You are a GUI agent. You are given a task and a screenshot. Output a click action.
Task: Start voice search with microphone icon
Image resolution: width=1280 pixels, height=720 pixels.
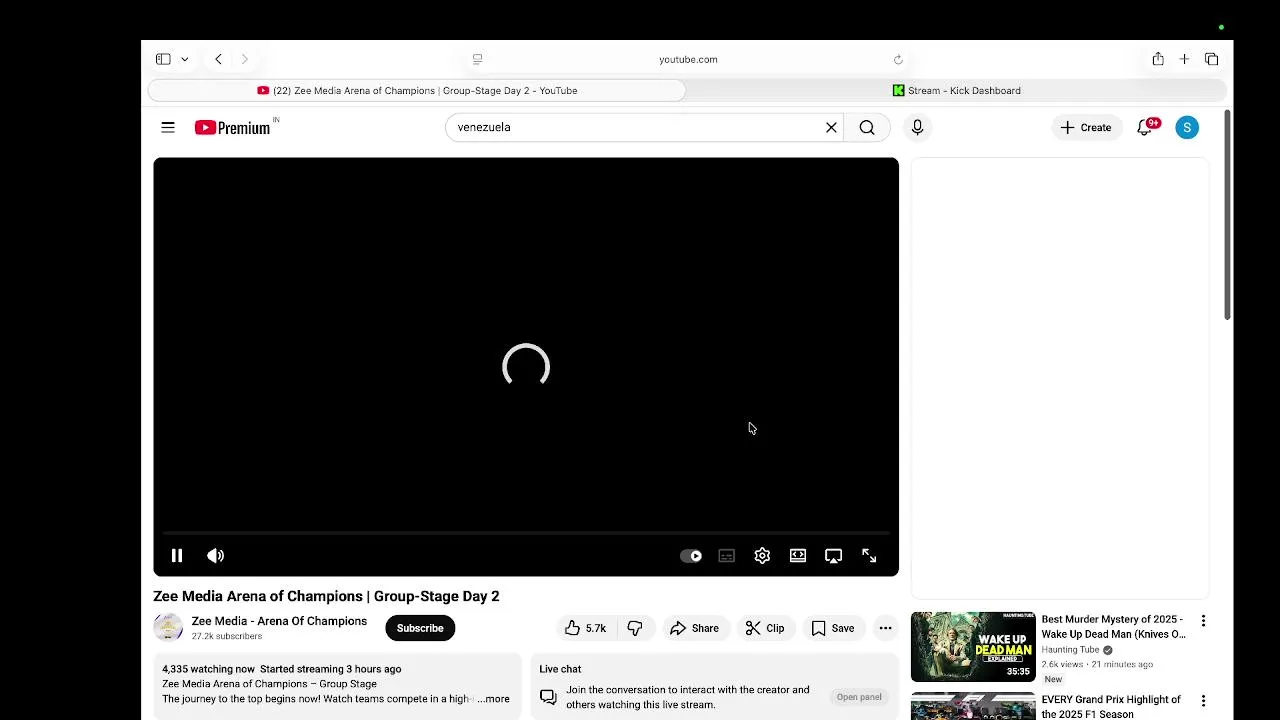(x=917, y=127)
